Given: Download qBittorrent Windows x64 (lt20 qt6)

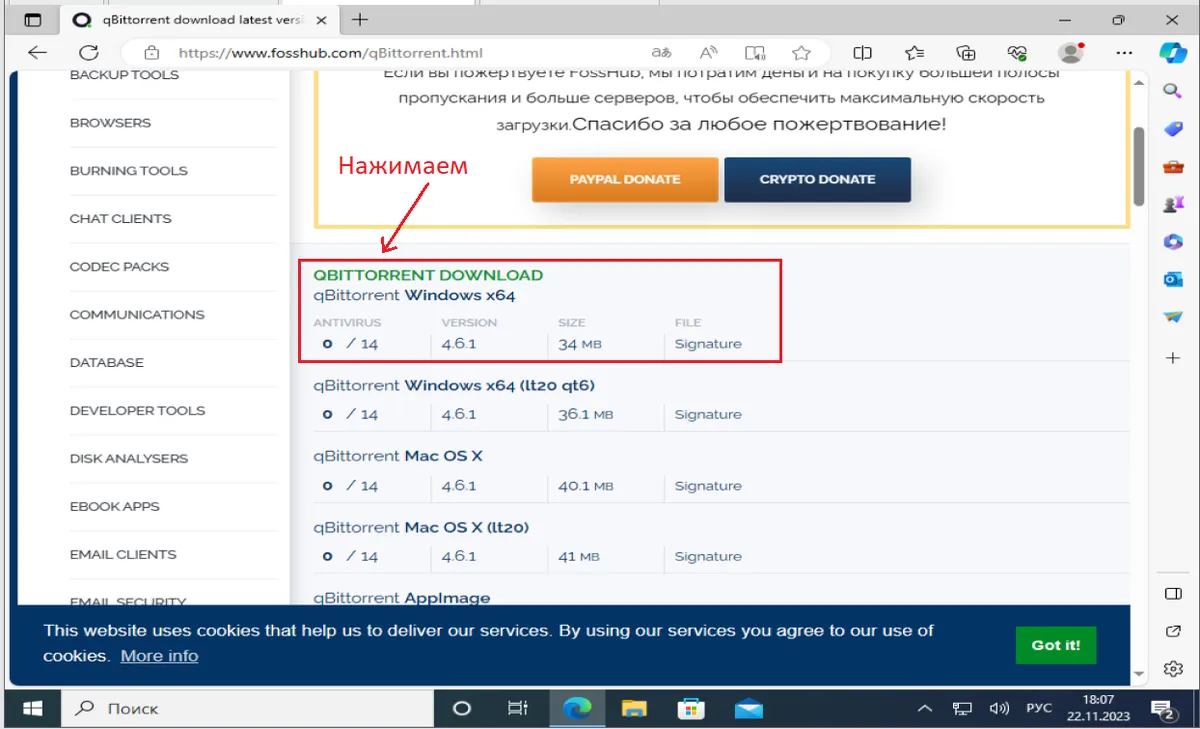Looking at the screenshot, I should (x=454, y=386).
